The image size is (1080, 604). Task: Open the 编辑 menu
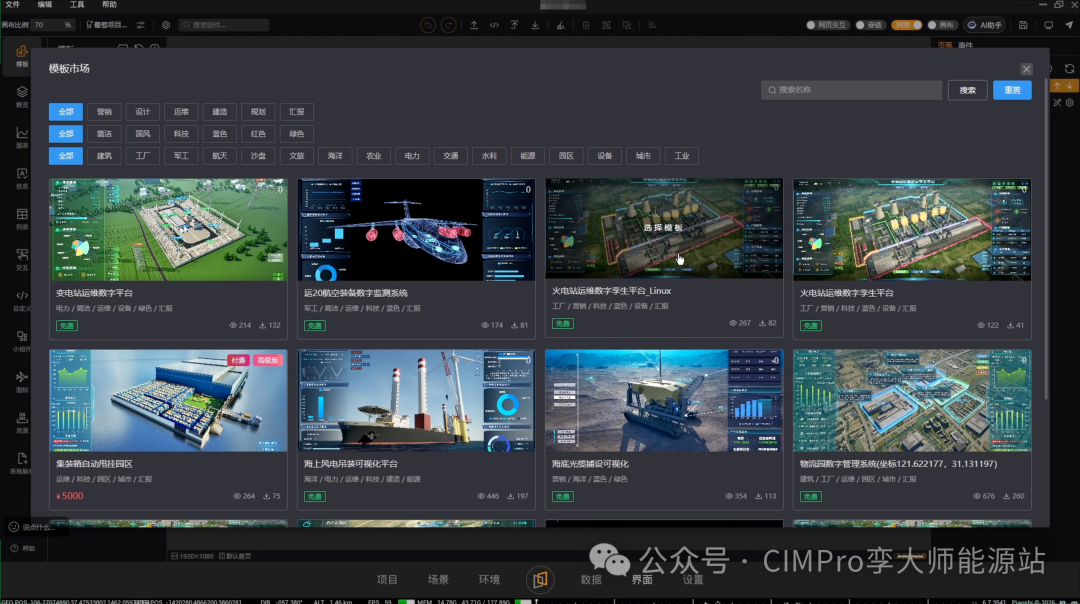coord(45,5)
